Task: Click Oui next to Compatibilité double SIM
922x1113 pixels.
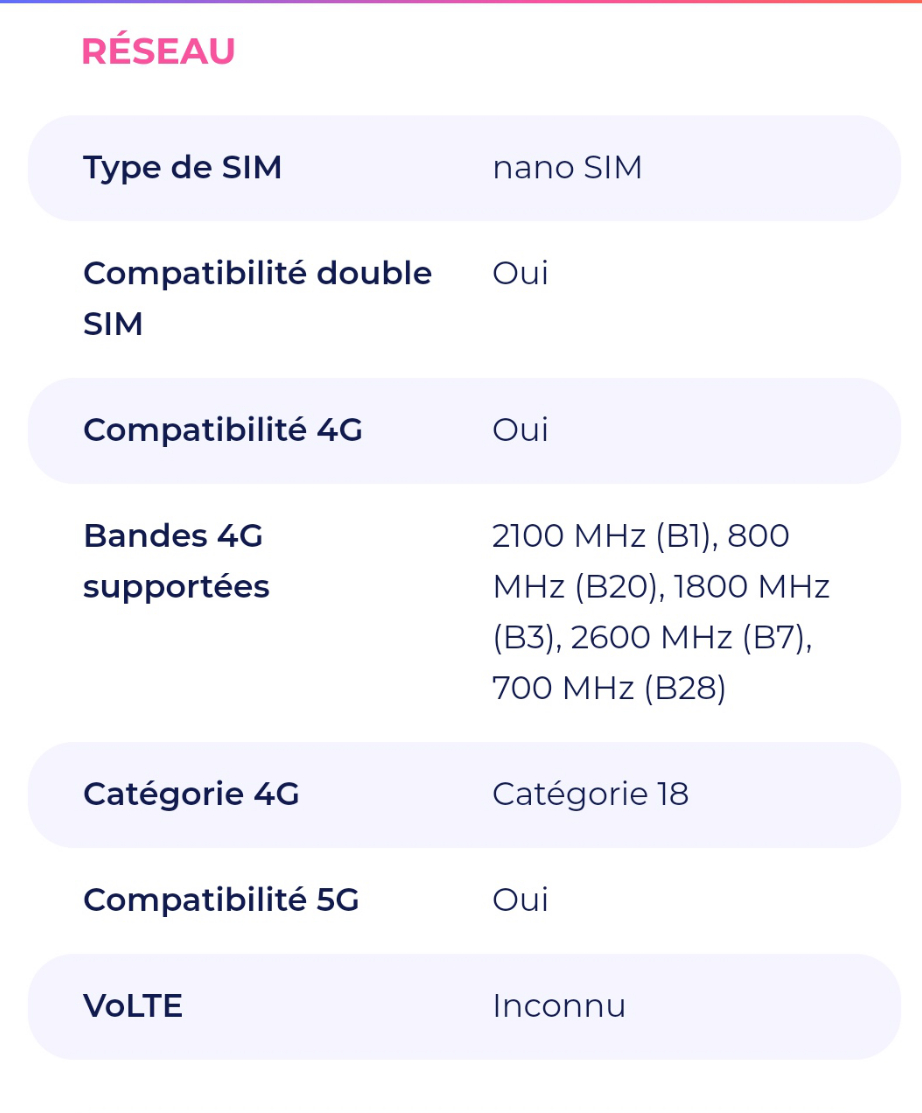Action: point(520,273)
